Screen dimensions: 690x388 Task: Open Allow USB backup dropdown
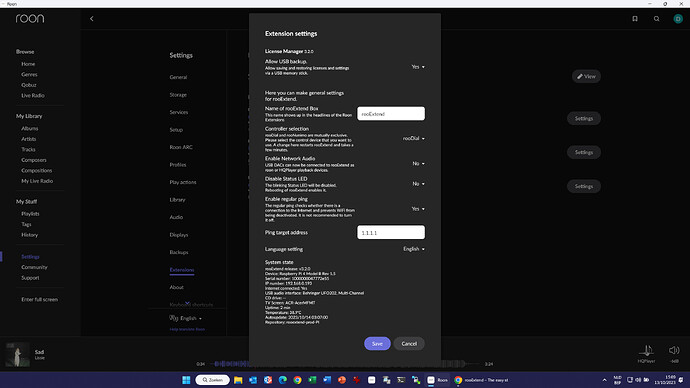tap(418, 67)
